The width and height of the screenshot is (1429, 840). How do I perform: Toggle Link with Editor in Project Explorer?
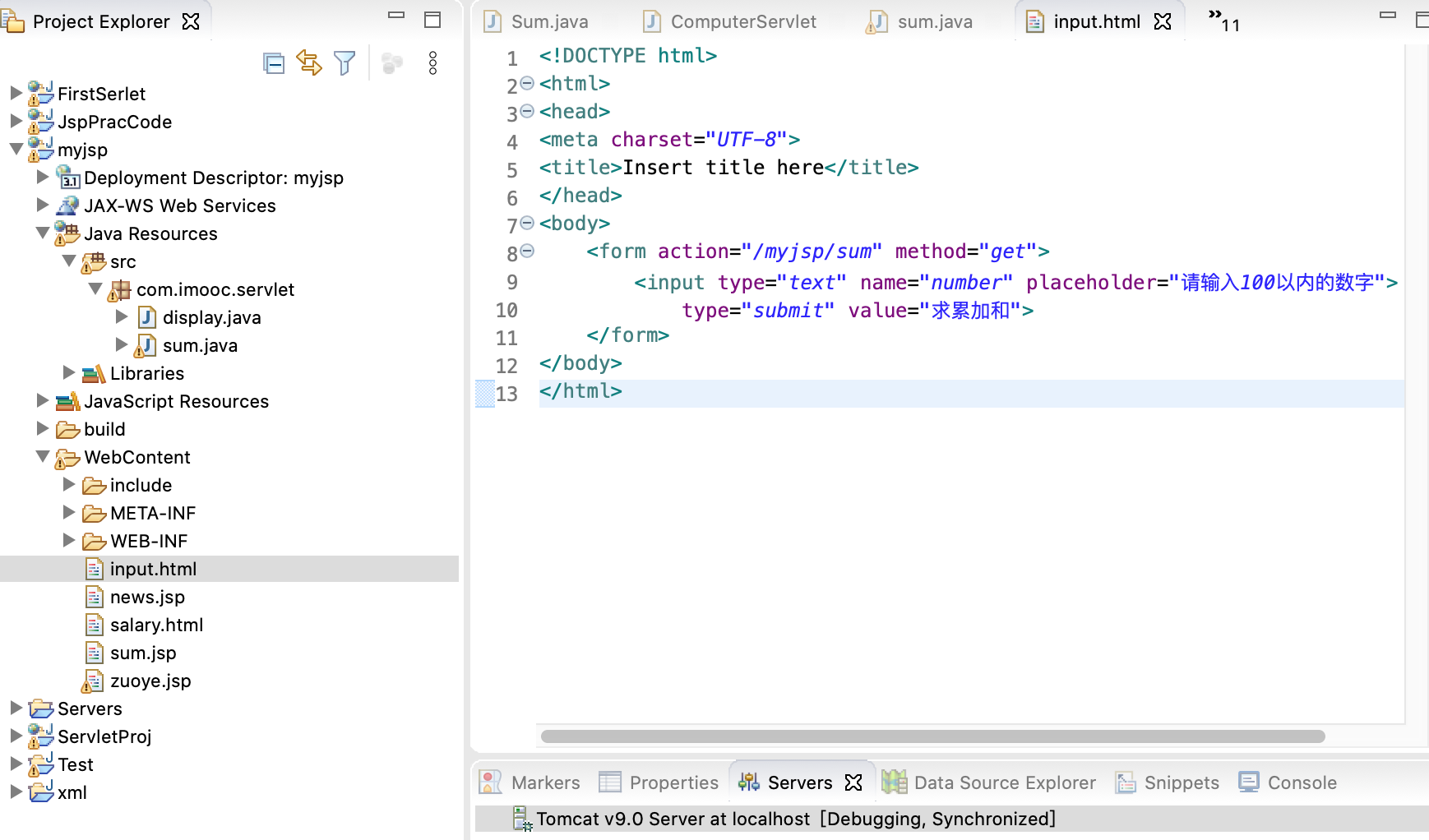coord(309,62)
